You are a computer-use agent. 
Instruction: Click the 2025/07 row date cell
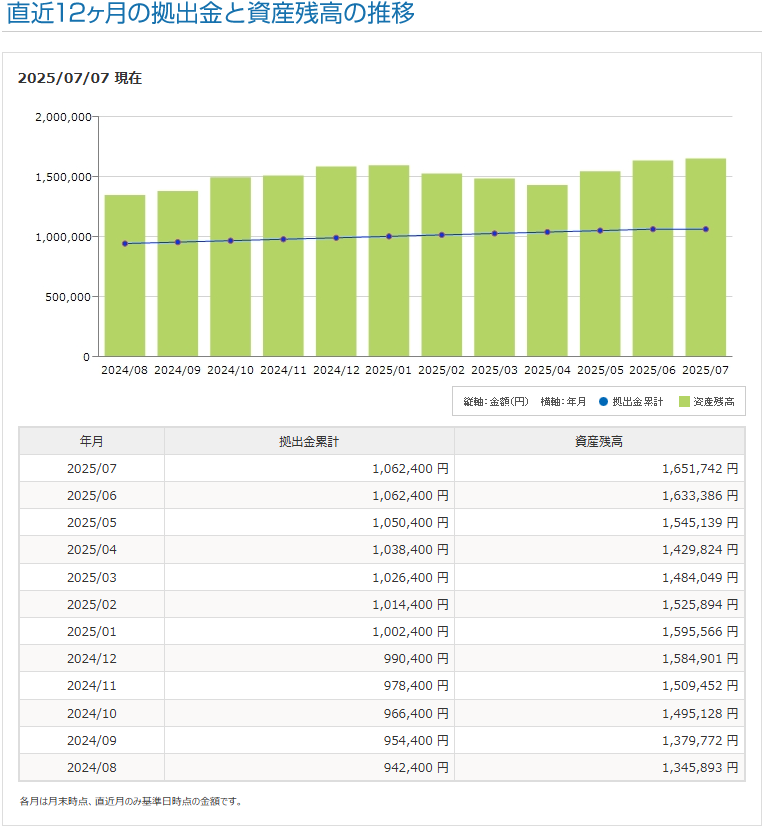[x=91, y=468]
